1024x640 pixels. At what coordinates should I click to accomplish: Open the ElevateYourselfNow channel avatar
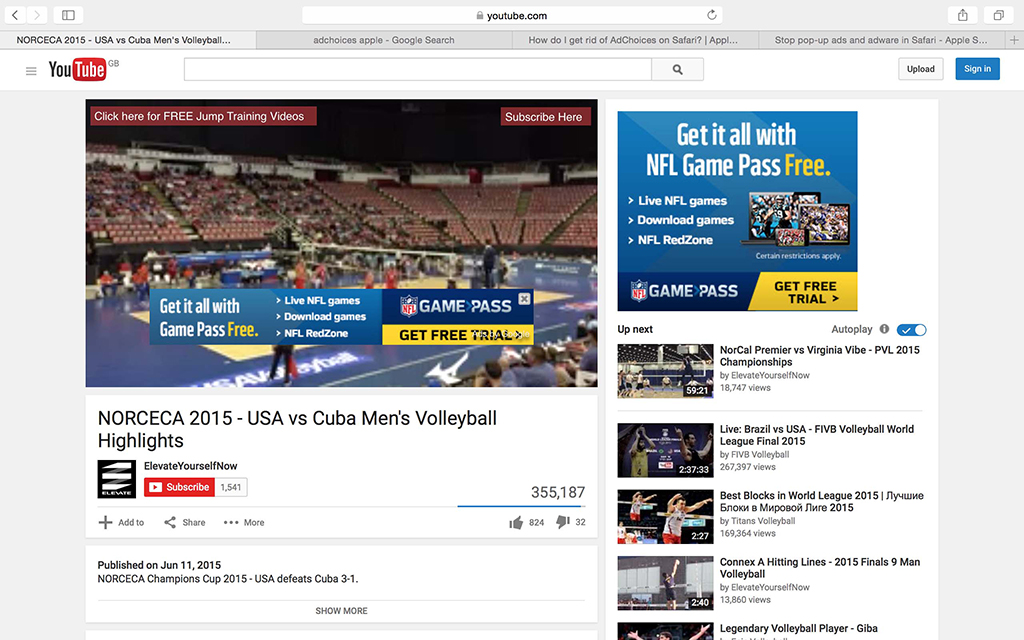(x=117, y=479)
